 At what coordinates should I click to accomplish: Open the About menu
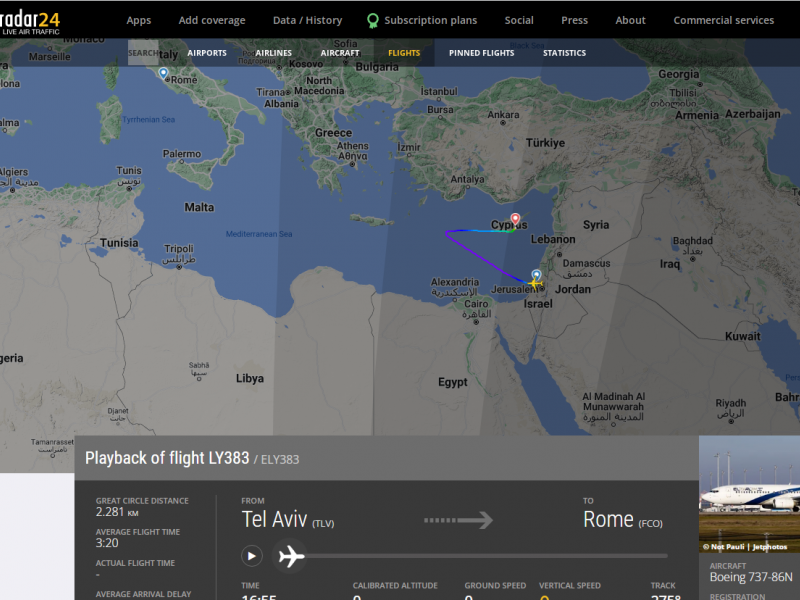click(x=630, y=20)
